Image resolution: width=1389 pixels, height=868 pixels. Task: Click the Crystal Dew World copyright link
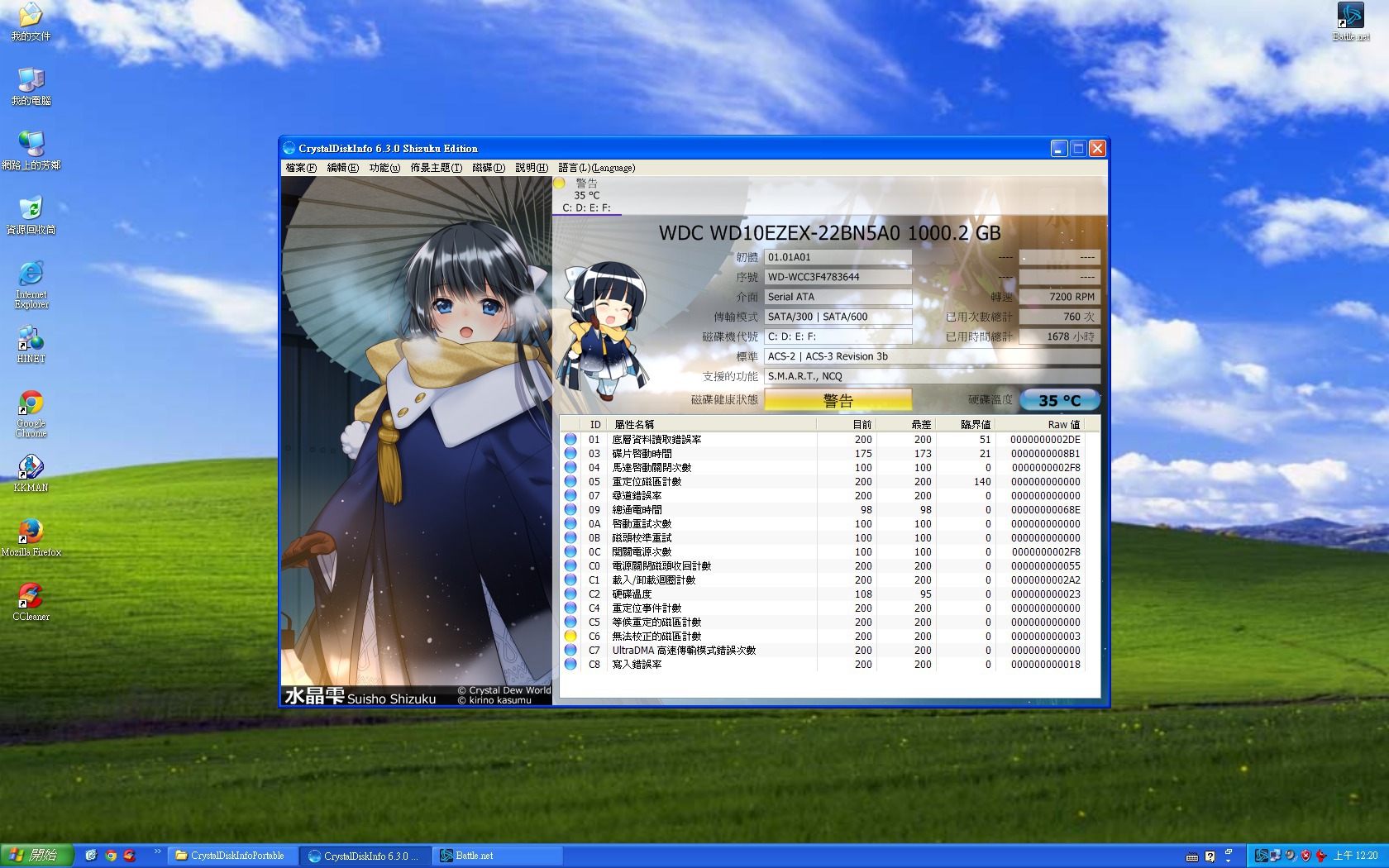(504, 690)
